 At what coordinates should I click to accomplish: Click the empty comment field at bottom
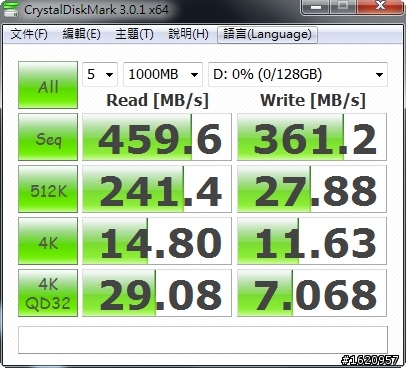point(203,340)
